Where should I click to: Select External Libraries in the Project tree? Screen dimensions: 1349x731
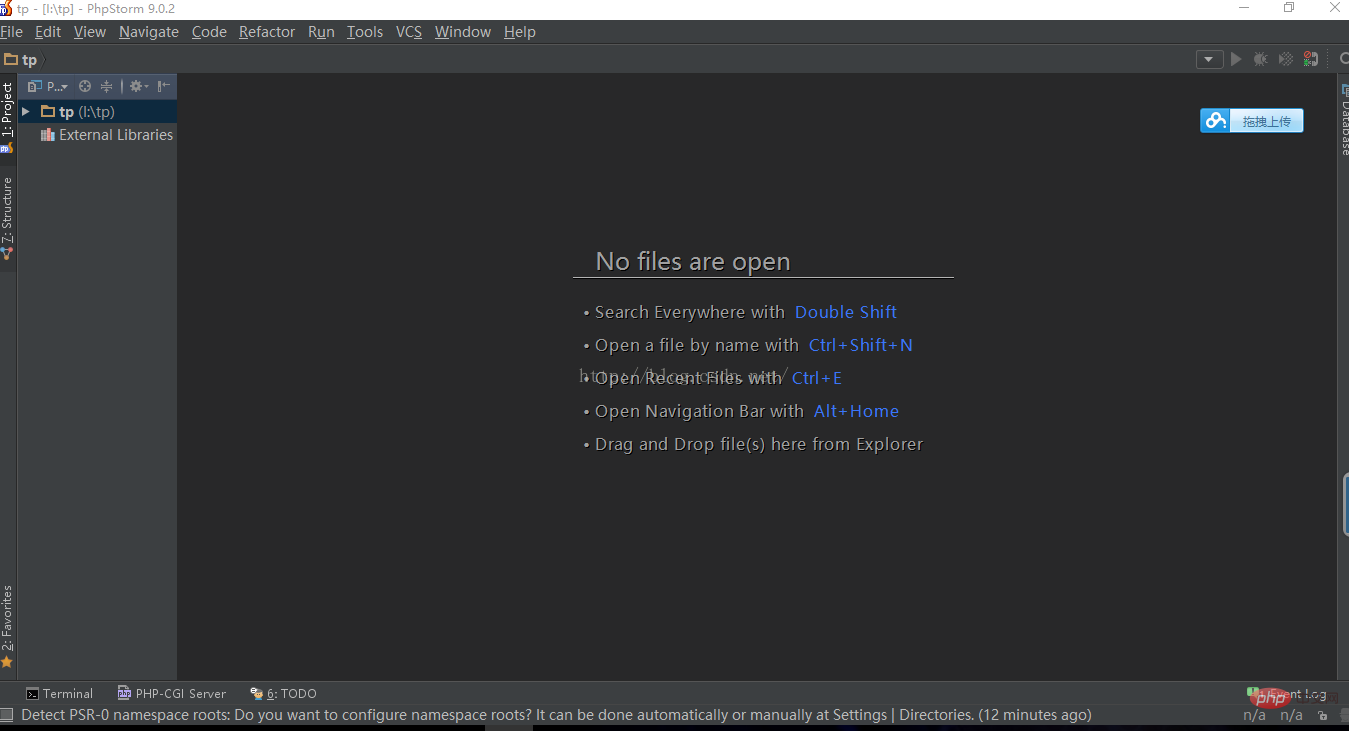pyautogui.click(x=114, y=134)
